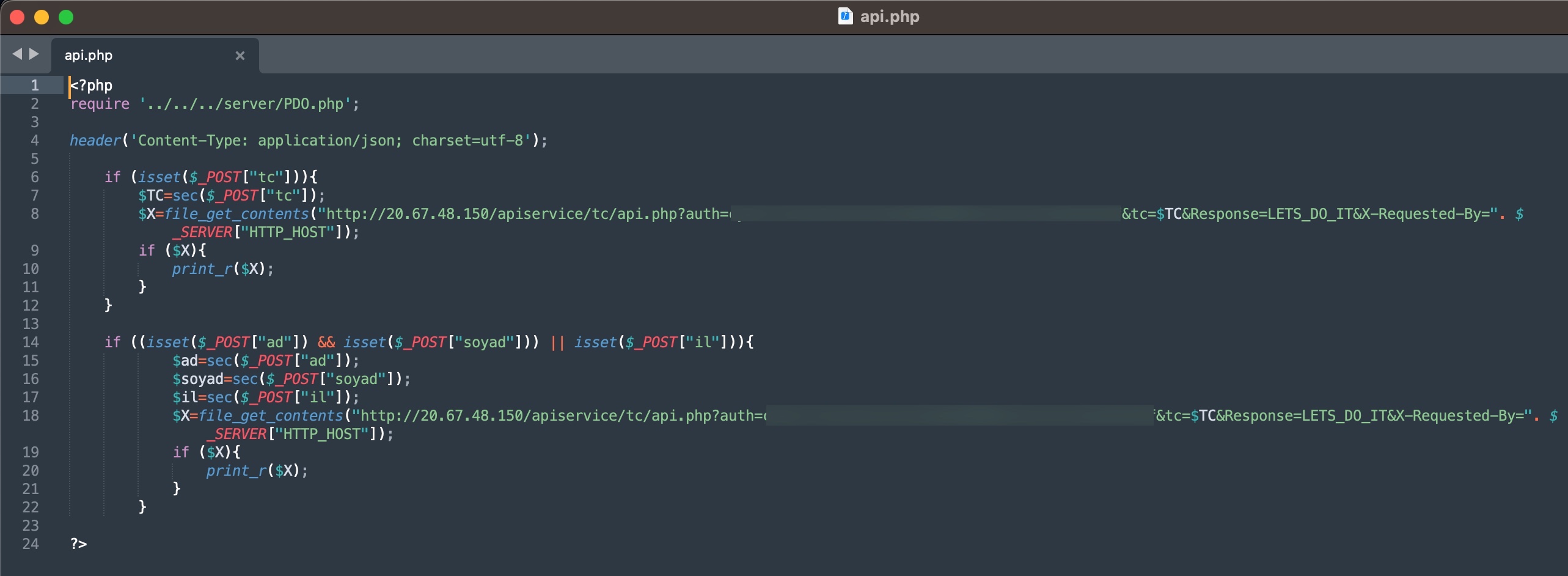1568x576 pixels.
Task: Click the '?>' closing tag on line 24
Action: [79, 544]
